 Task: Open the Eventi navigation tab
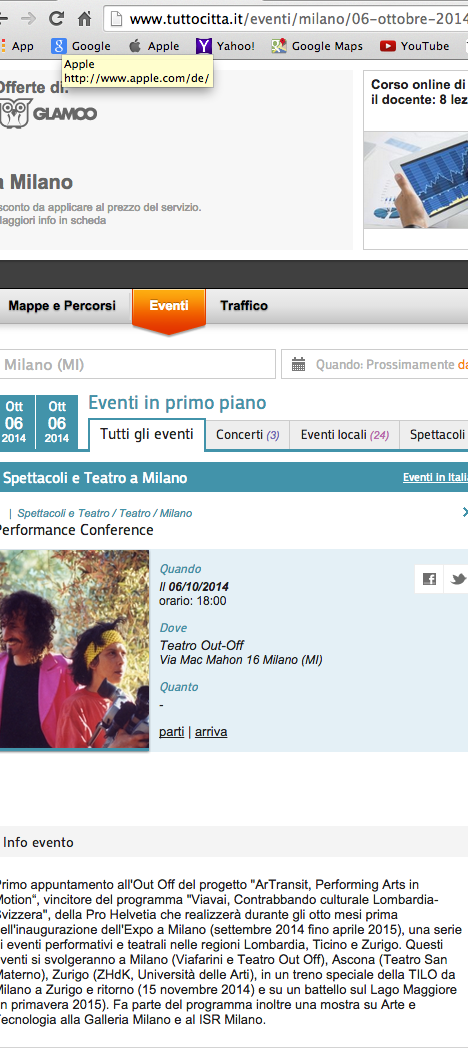coord(168,306)
